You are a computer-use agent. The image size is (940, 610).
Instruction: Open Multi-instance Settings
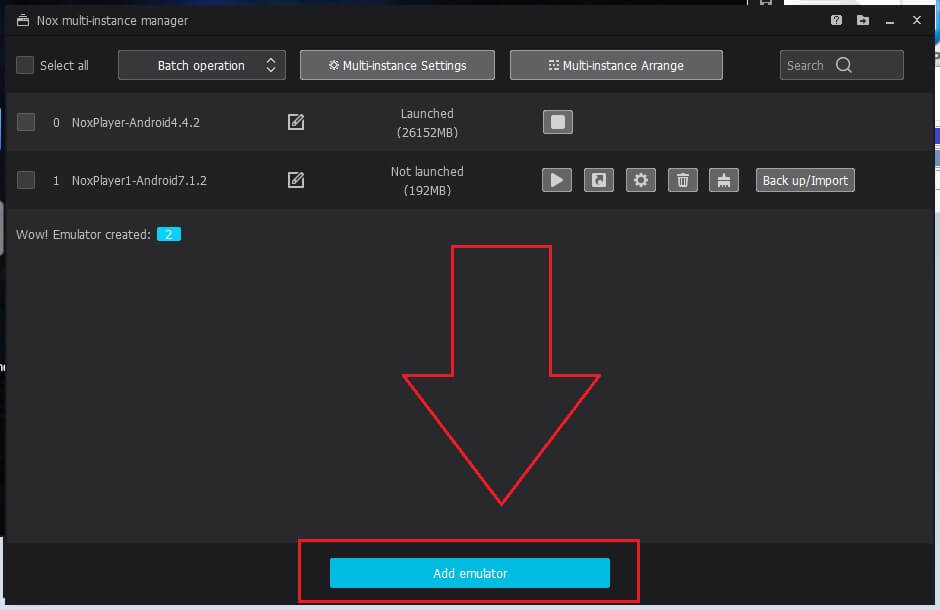[397, 65]
